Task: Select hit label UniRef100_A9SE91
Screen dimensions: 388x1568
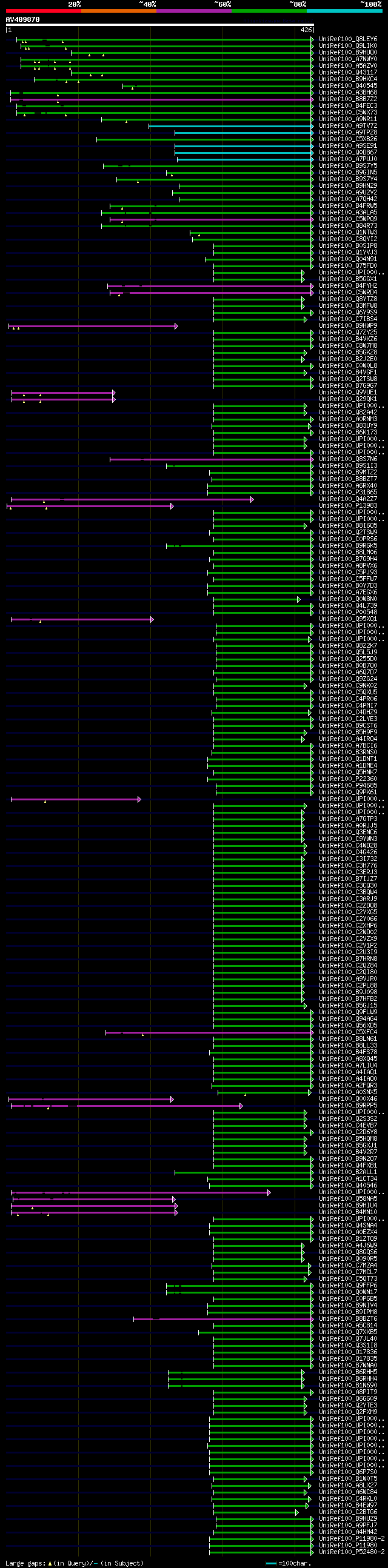Action: (348, 146)
